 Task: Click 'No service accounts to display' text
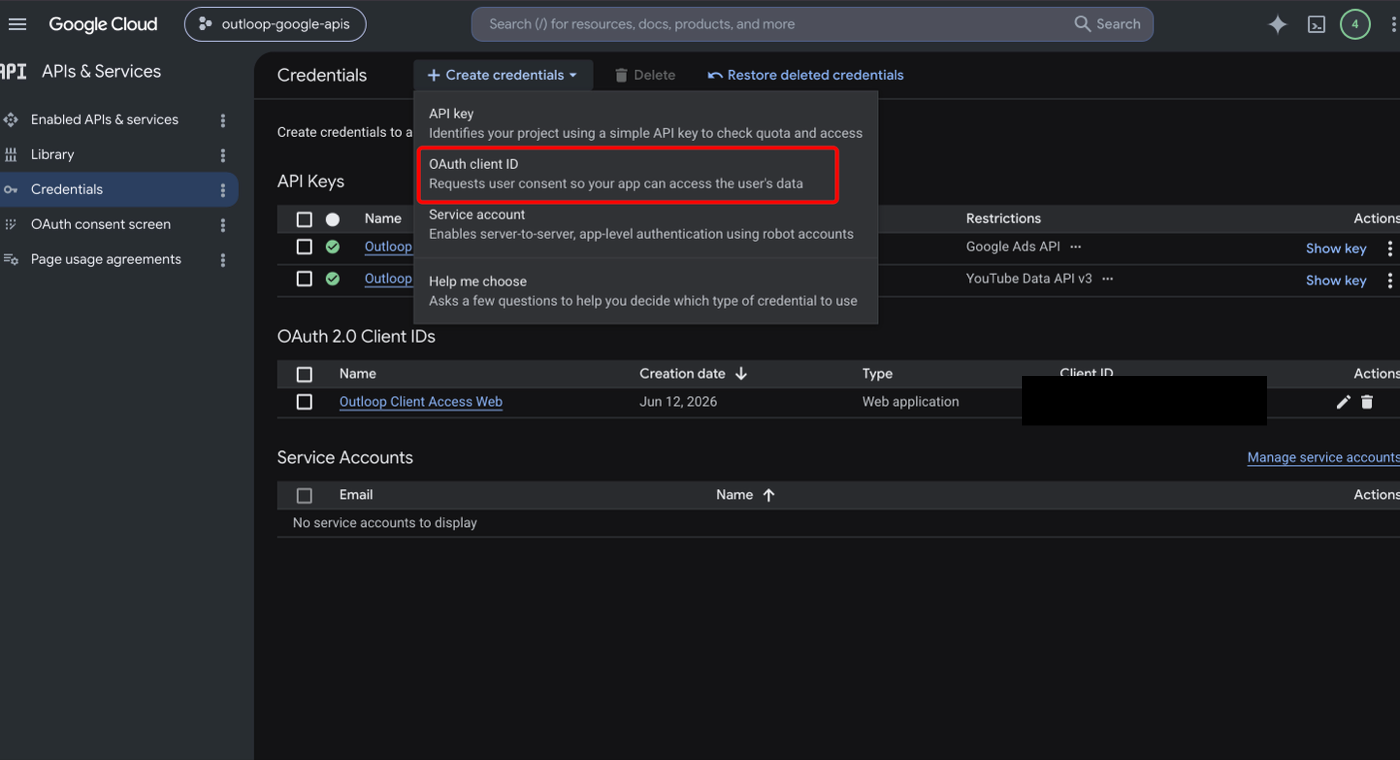tap(385, 523)
